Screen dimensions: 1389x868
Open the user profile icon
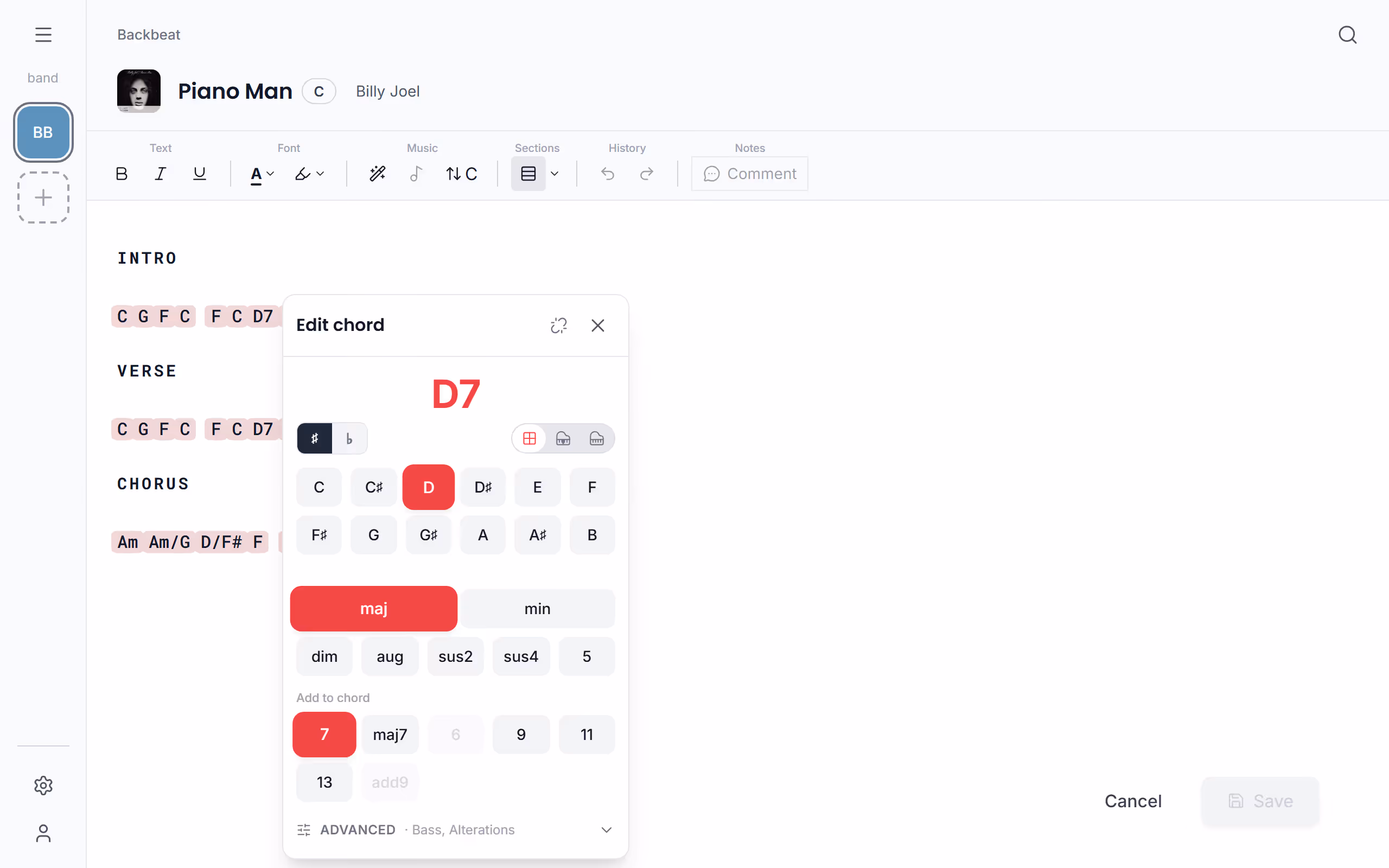(43, 833)
